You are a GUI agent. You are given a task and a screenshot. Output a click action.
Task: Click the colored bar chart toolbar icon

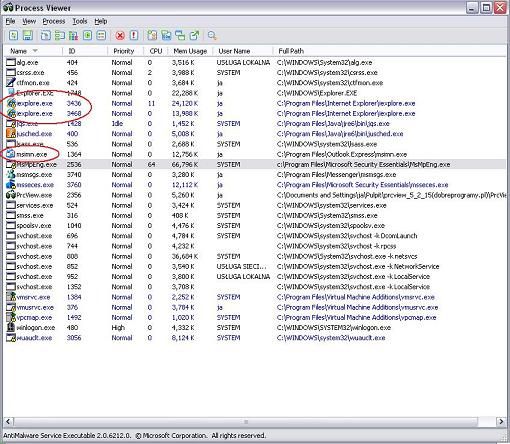pos(73,35)
